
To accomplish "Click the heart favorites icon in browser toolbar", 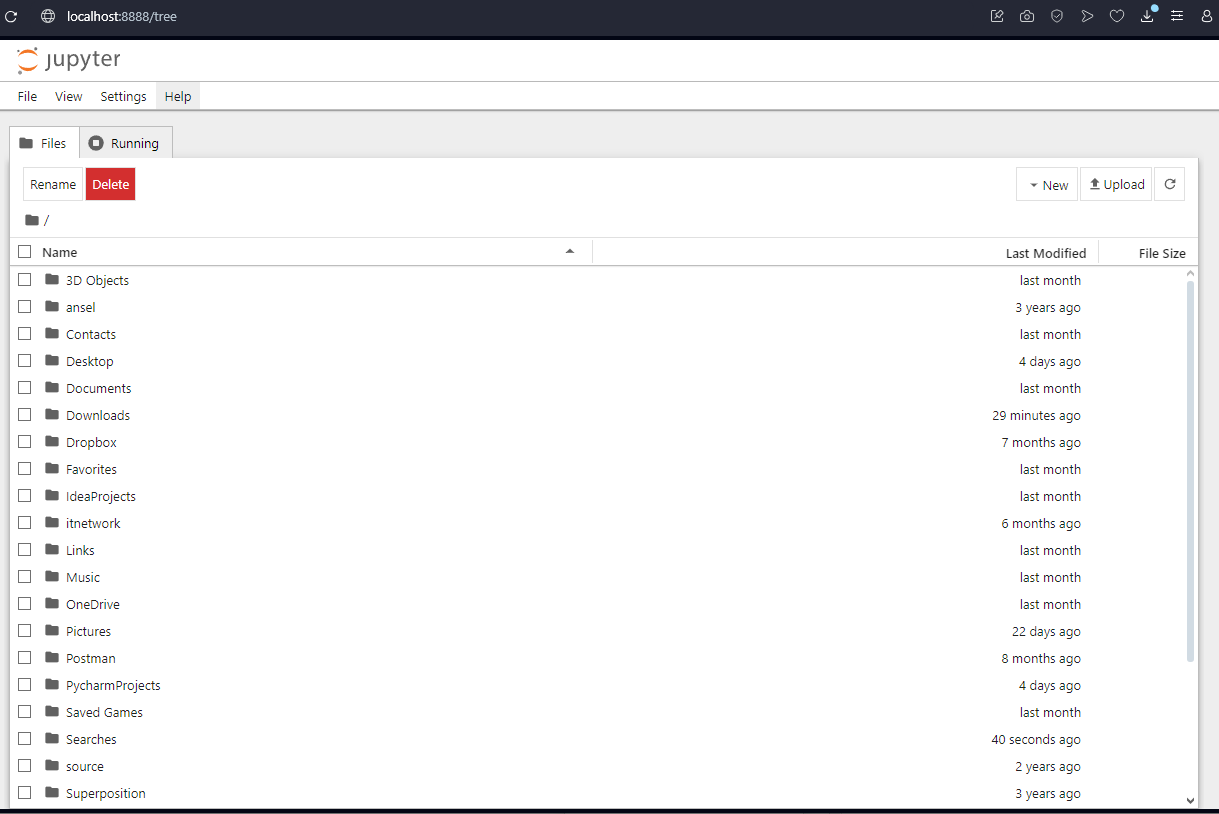I will (x=1117, y=16).
